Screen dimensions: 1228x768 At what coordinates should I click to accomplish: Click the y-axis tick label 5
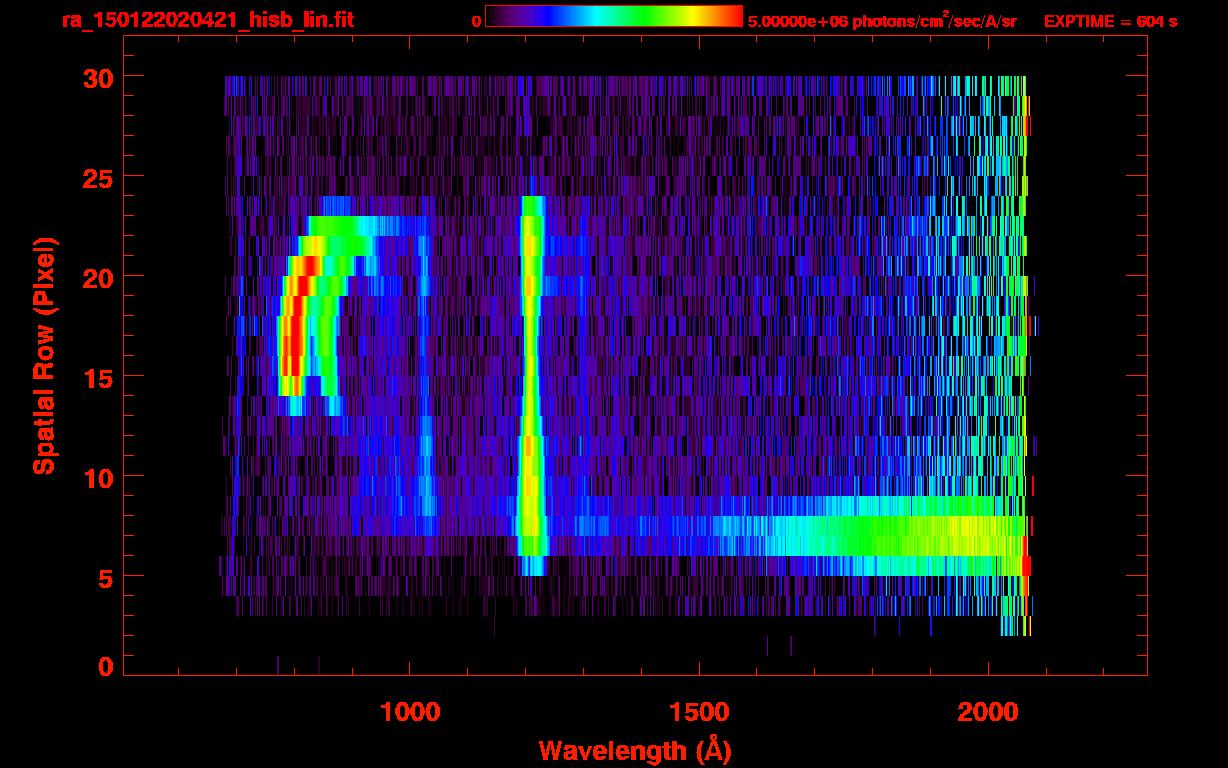(104, 577)
